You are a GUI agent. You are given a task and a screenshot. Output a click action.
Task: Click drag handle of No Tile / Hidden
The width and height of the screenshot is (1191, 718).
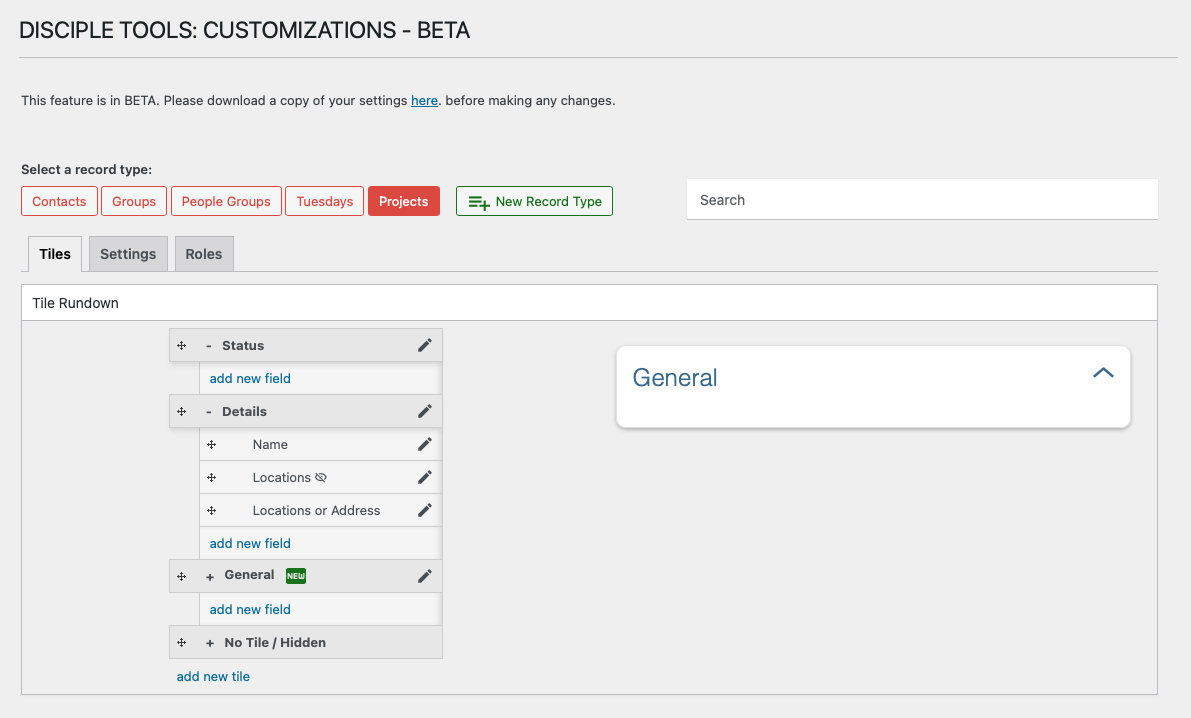[x=182, y=642]
